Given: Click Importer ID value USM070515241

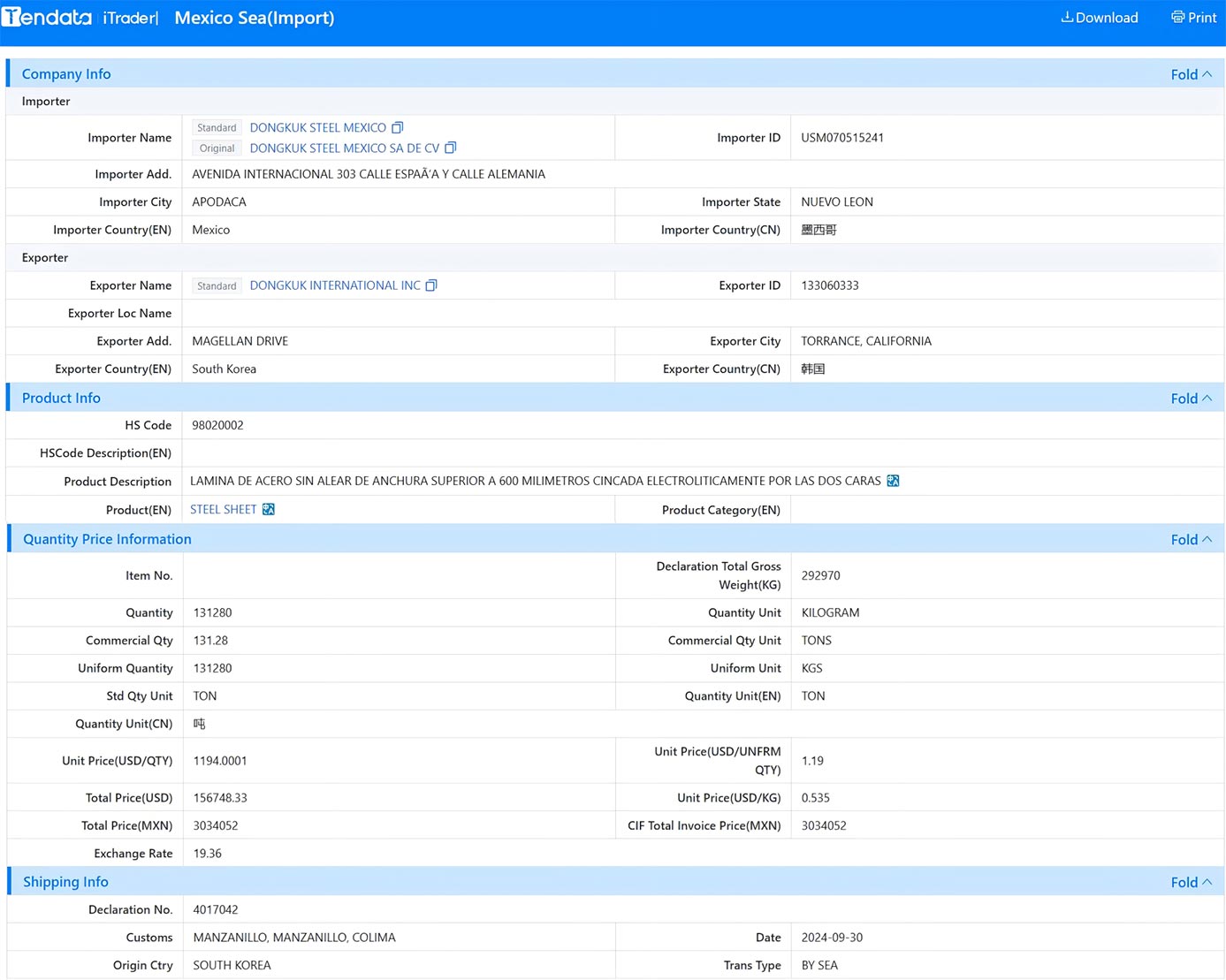Looking at the screenshot, I should point(842,138).
